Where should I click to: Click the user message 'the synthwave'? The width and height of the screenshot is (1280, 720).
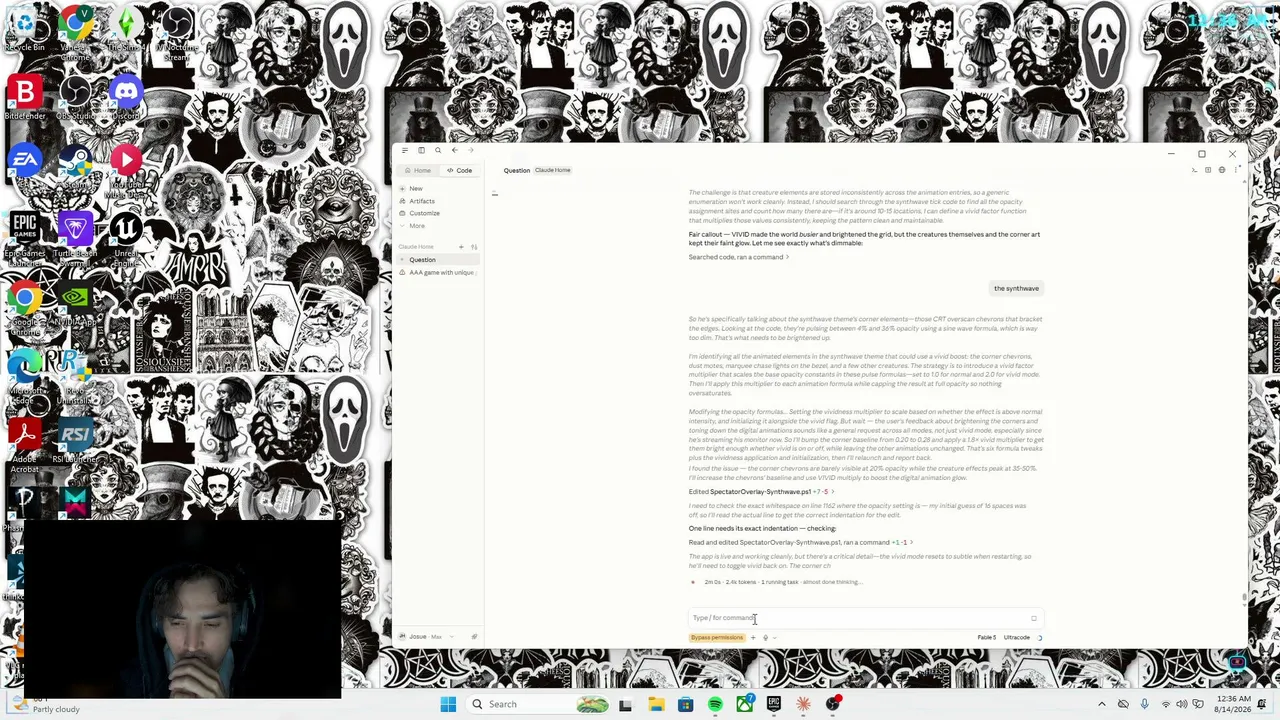1016,289
